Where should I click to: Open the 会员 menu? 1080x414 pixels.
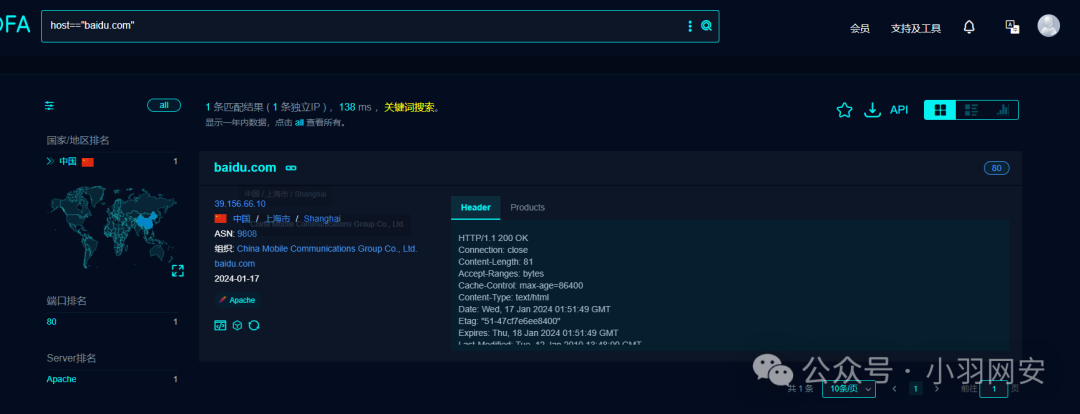[x=860, y=28]
